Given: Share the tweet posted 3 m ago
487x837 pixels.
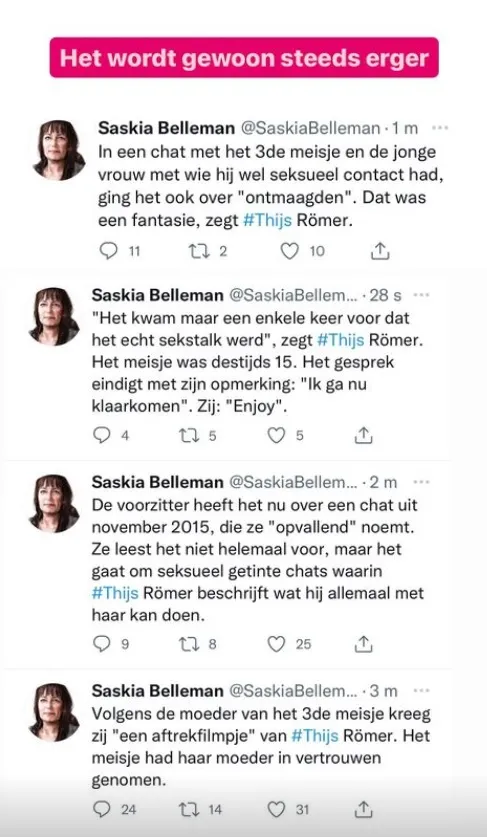Looking at the screenshot, I should 363,810.
